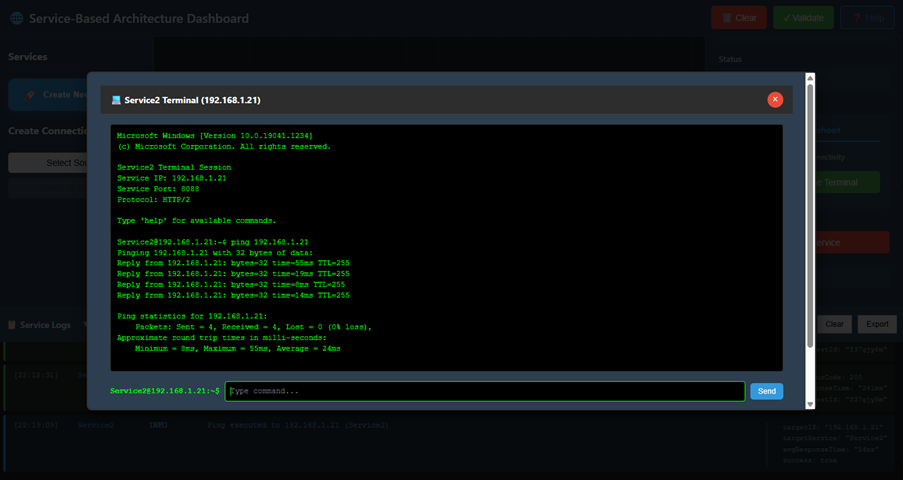Click the globe icon beside dashboard title
This screenshot has width=903, height=480.
pyautogui.click(x=17, y=18)
